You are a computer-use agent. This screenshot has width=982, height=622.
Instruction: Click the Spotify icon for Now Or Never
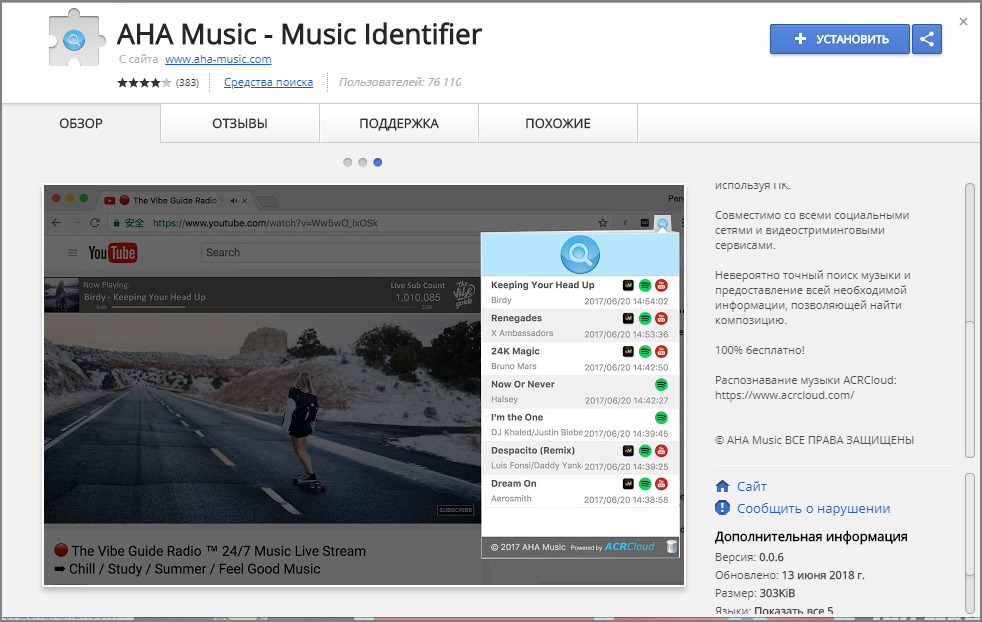(x=661, y=385)
